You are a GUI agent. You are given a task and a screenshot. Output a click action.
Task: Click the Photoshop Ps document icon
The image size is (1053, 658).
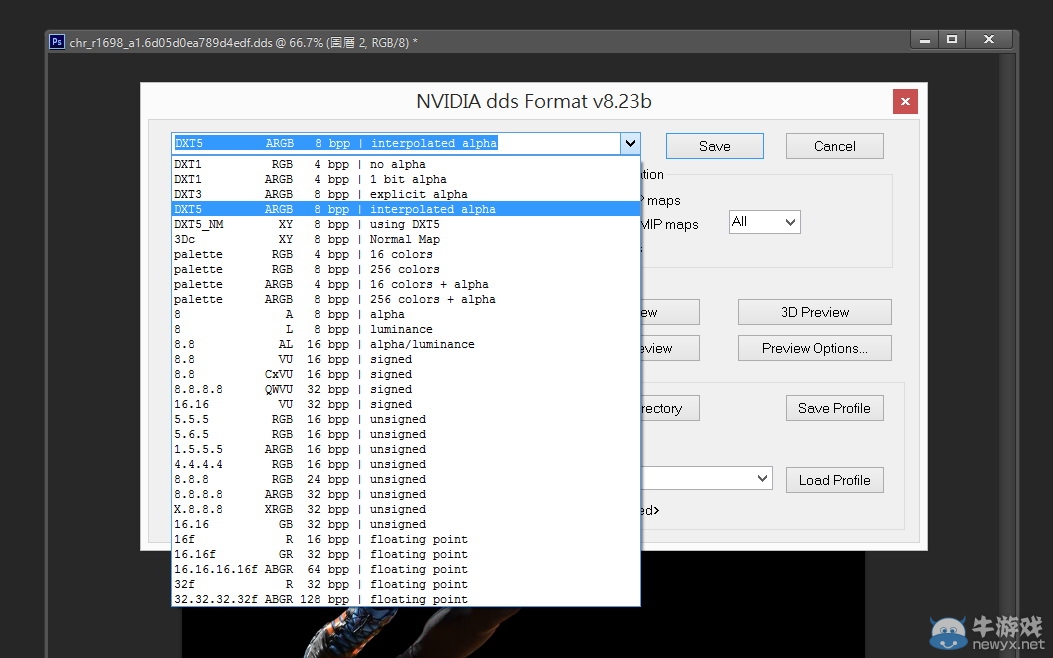[57, 42]
